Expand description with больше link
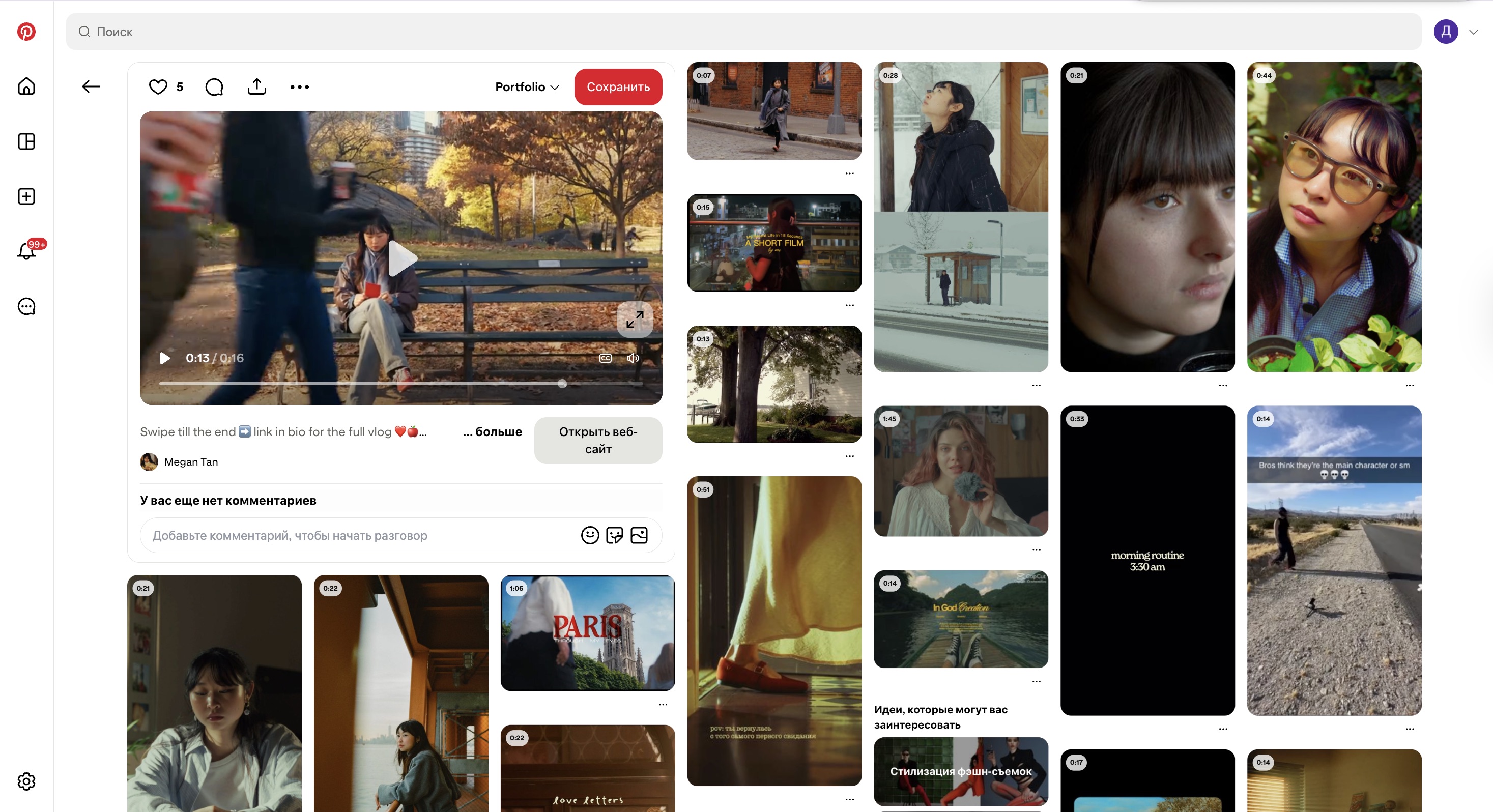 coord(492,432)
